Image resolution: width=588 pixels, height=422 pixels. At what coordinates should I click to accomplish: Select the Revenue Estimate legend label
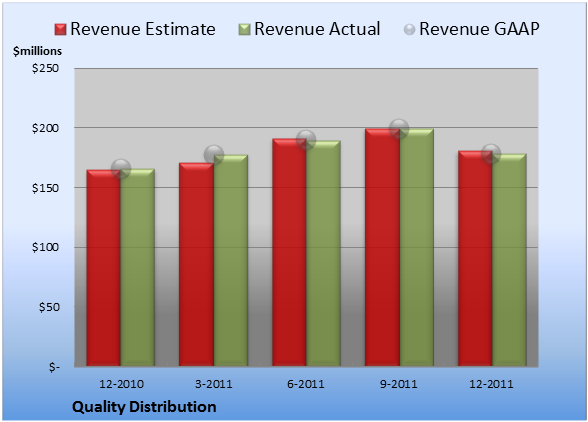point(143,29)
